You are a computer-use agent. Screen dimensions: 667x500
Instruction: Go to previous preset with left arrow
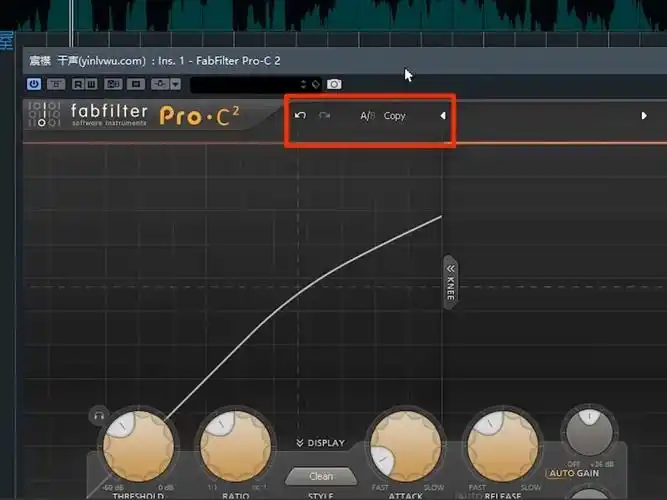click(x=443, y=116)
